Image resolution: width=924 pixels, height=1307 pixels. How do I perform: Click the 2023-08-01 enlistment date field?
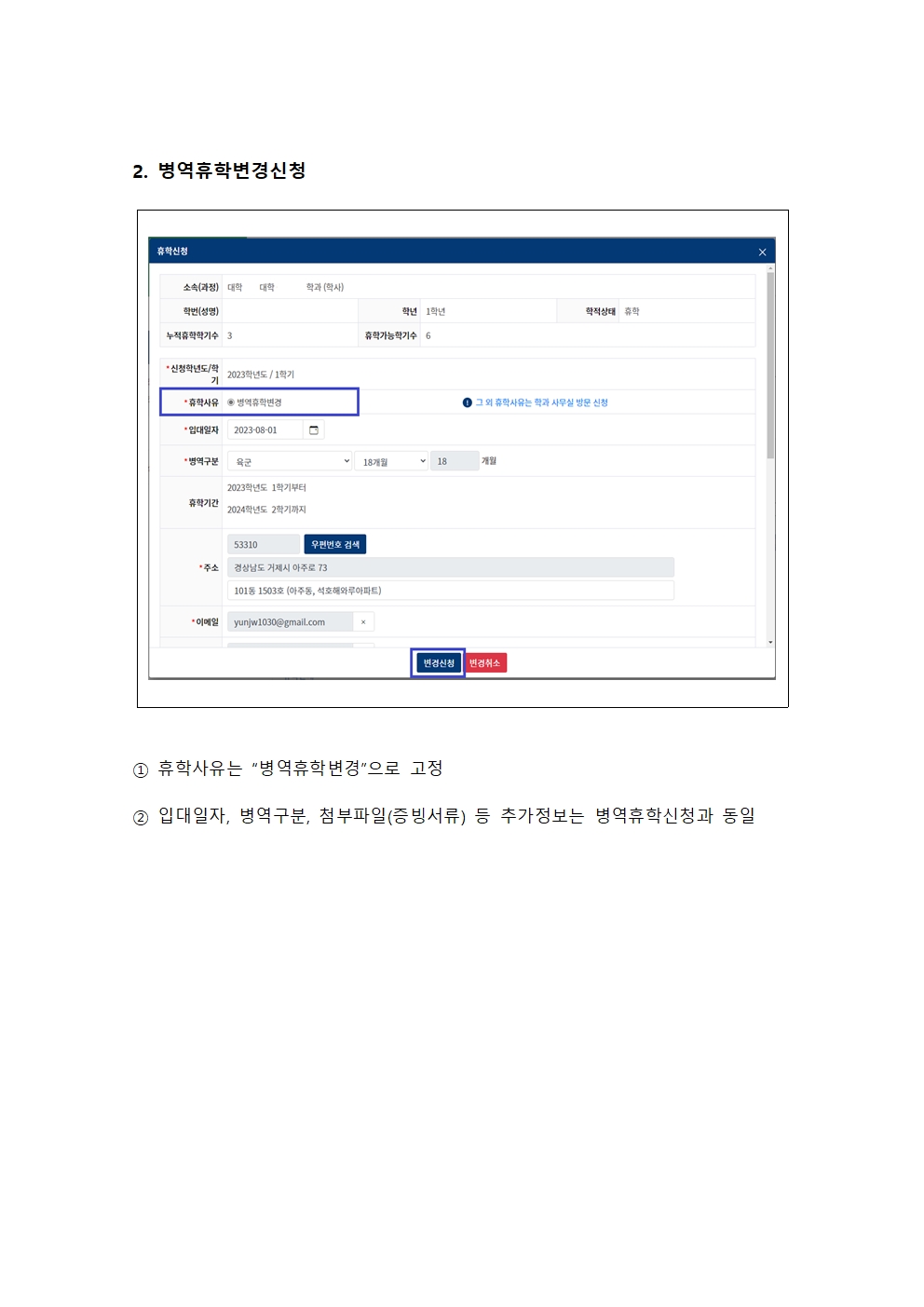point(265,430)
